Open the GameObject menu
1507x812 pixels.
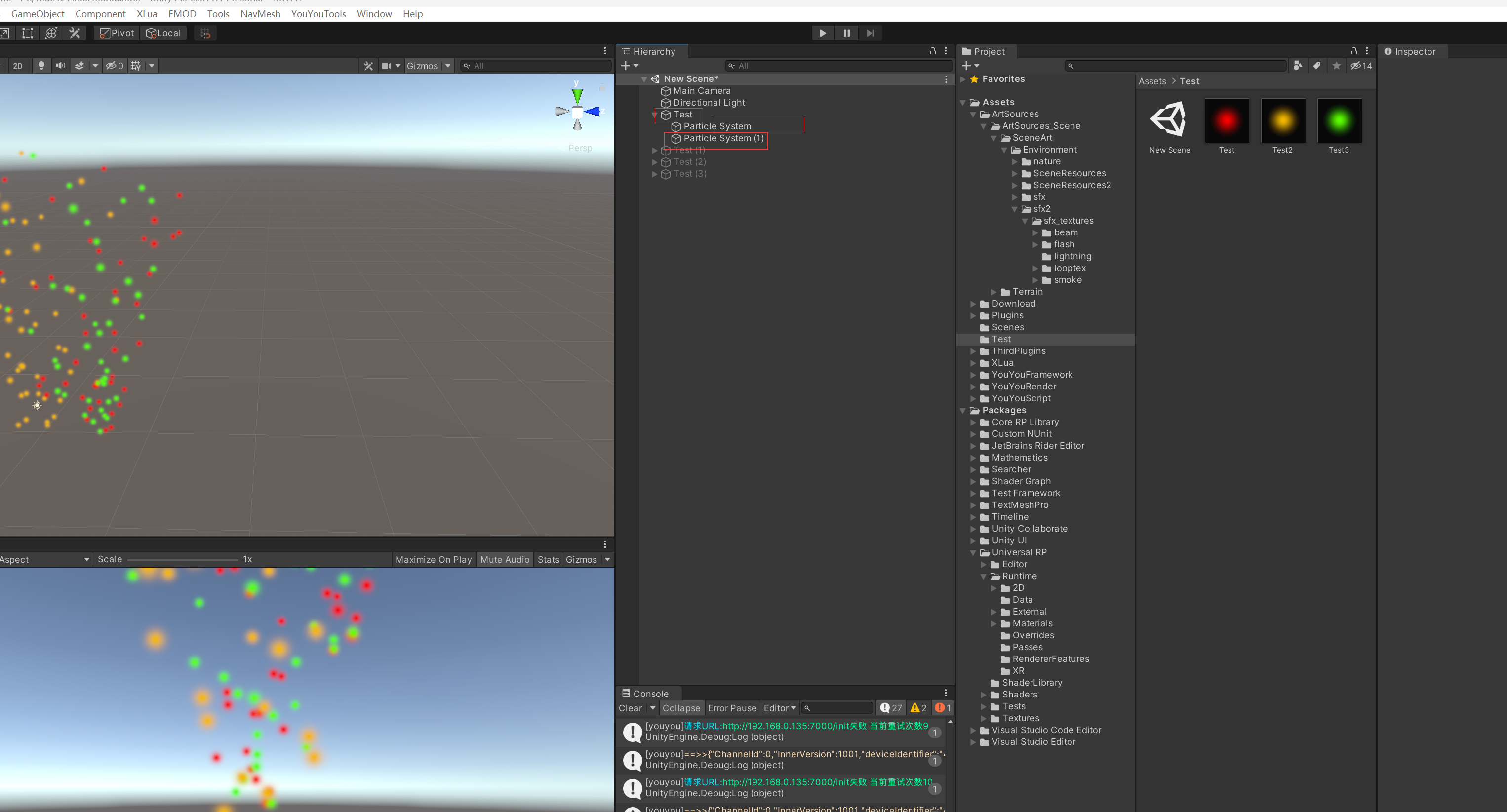click(x=38, y=13)
